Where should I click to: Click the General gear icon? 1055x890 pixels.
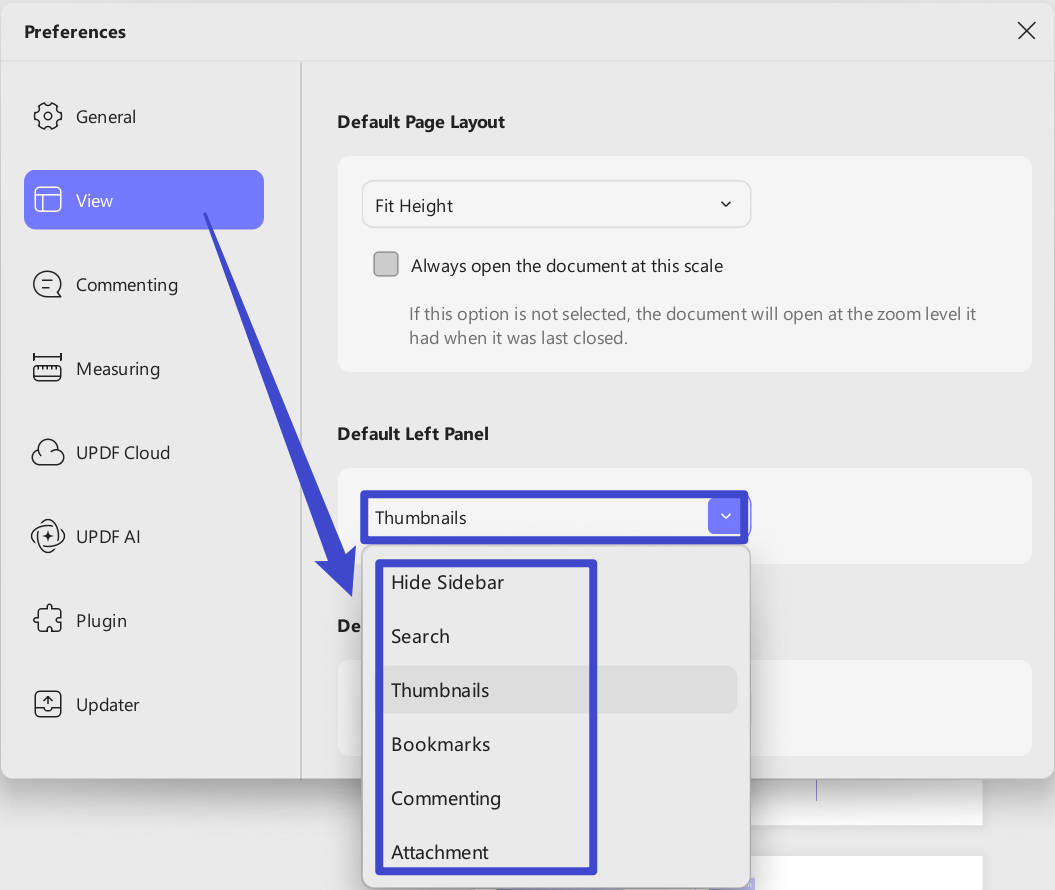48,116
